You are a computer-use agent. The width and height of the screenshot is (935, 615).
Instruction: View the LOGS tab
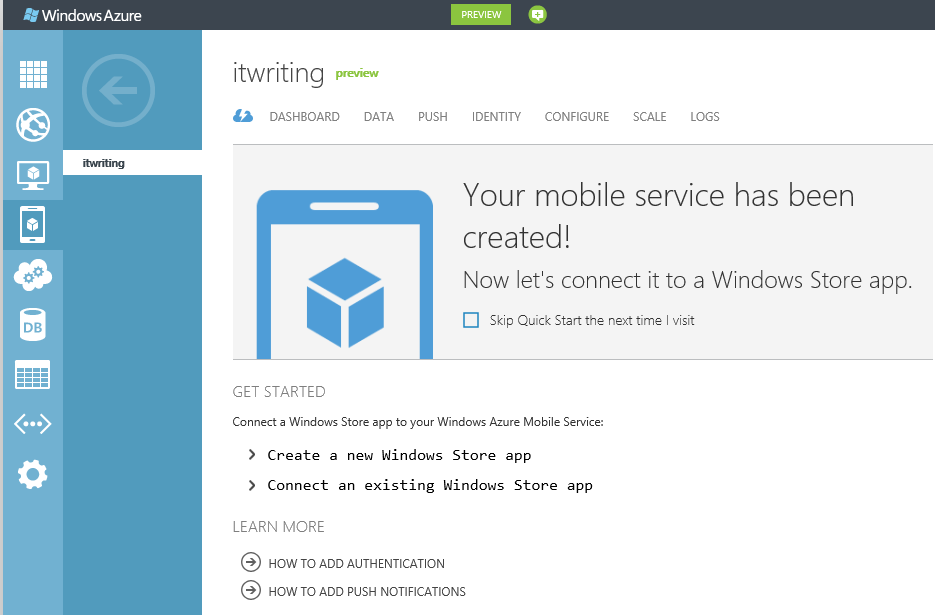click(705, 117)
